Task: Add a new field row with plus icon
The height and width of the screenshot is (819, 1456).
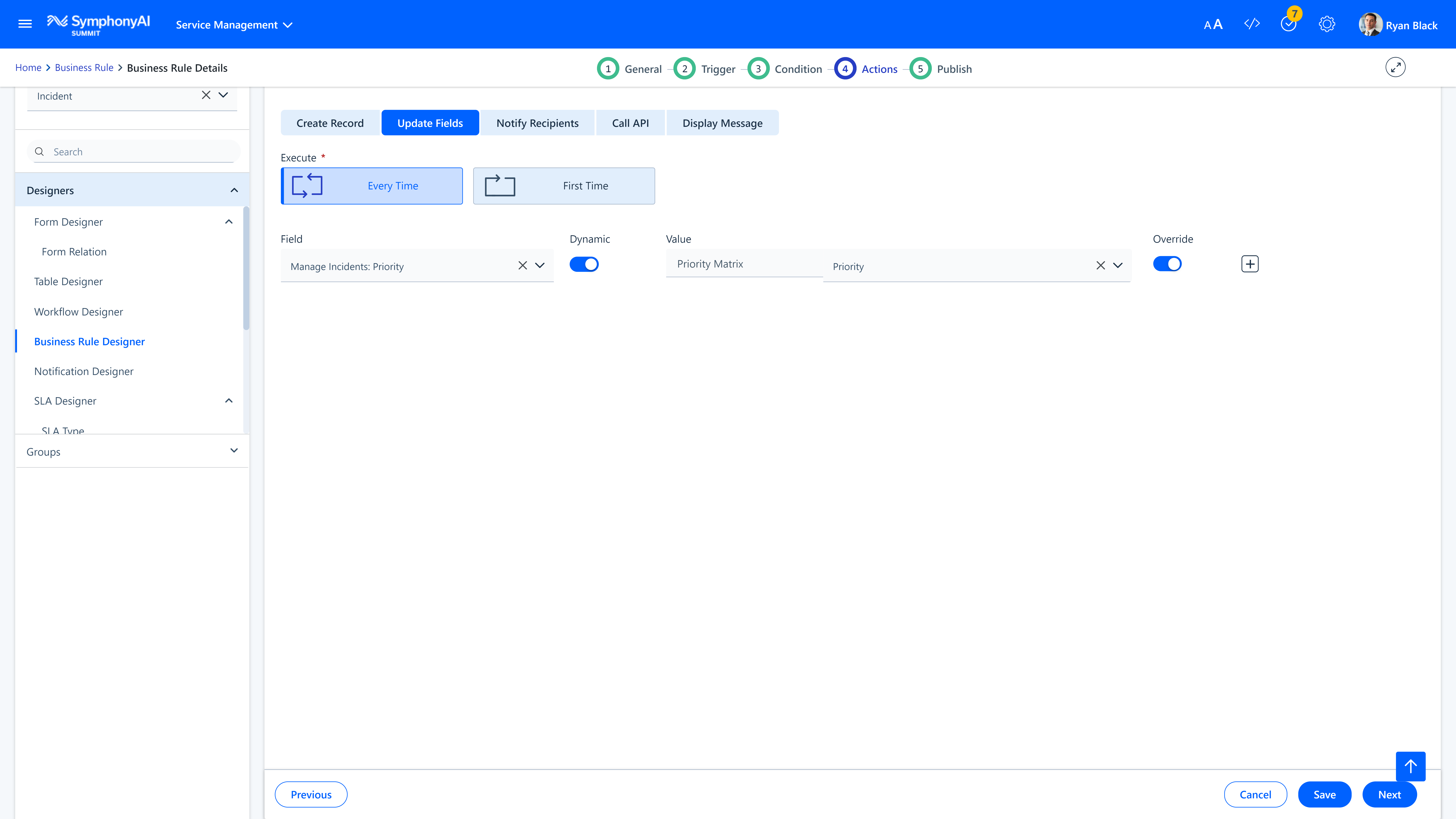Action: [x=1250, y=264]
